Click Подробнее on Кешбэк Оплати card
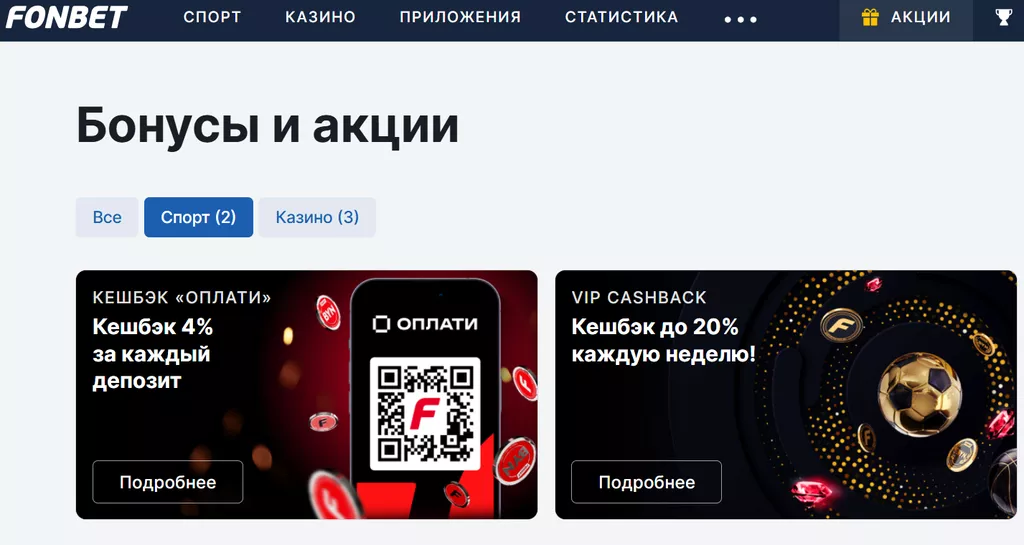This screenshot has width=1024, height=545. (x=168, y=482)
